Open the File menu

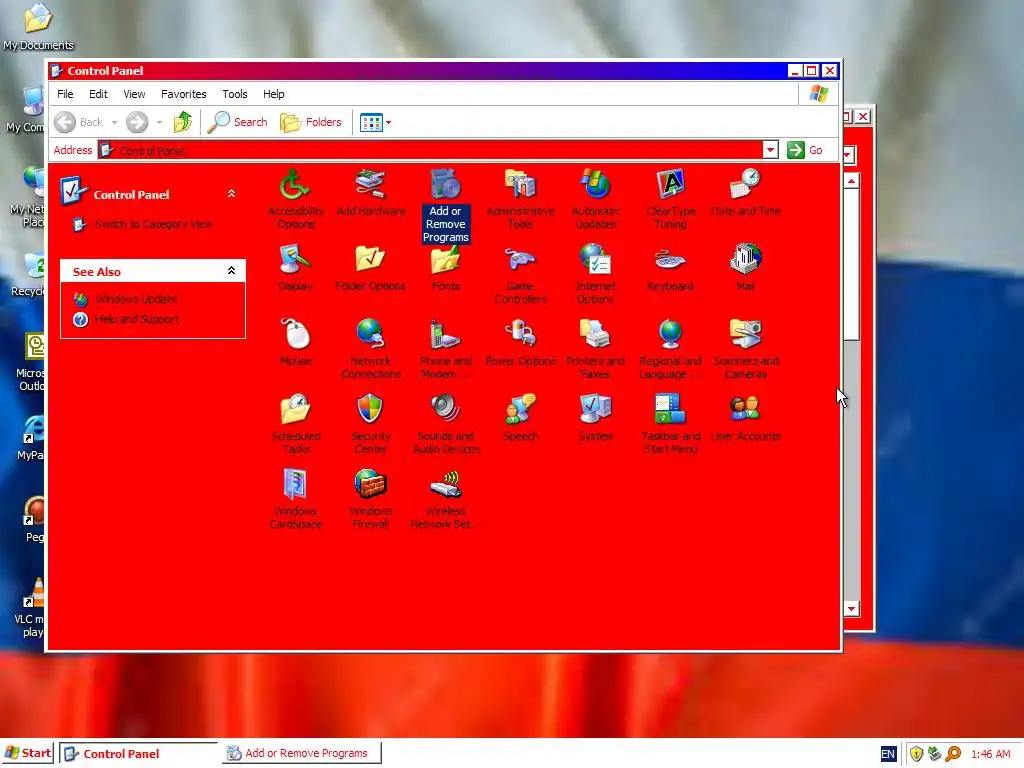coord(65,94)
